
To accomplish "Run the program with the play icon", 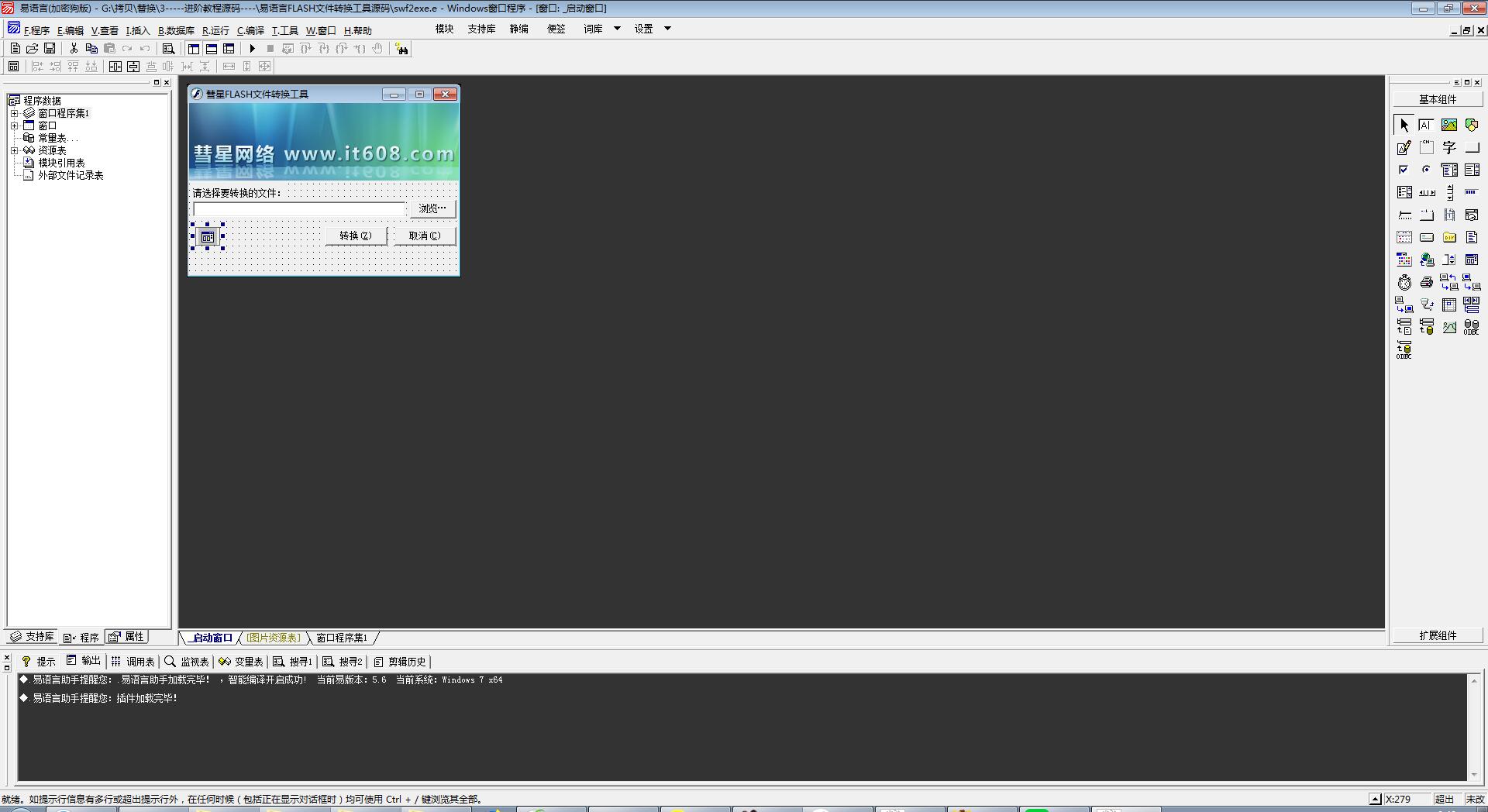I will (252, 48).
